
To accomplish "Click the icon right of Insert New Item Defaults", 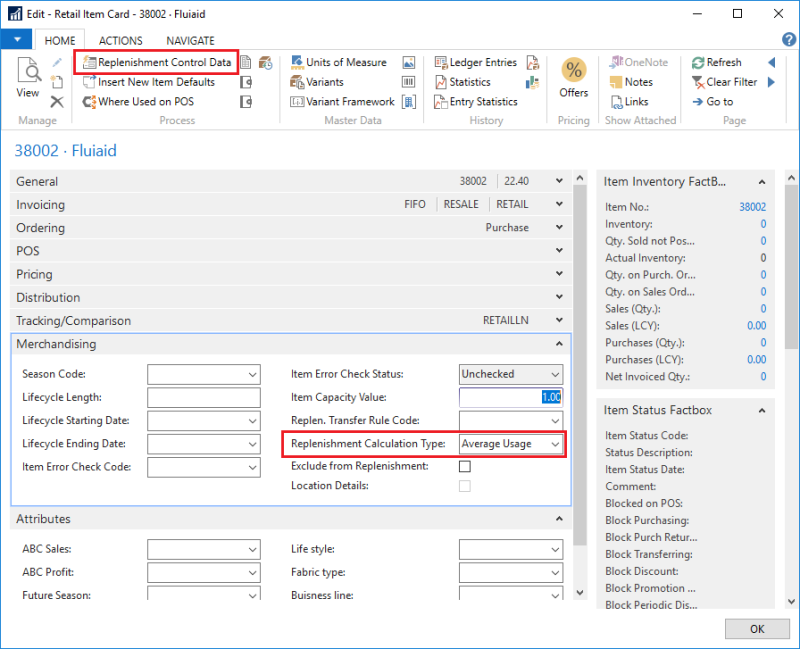I will (246, 82).
